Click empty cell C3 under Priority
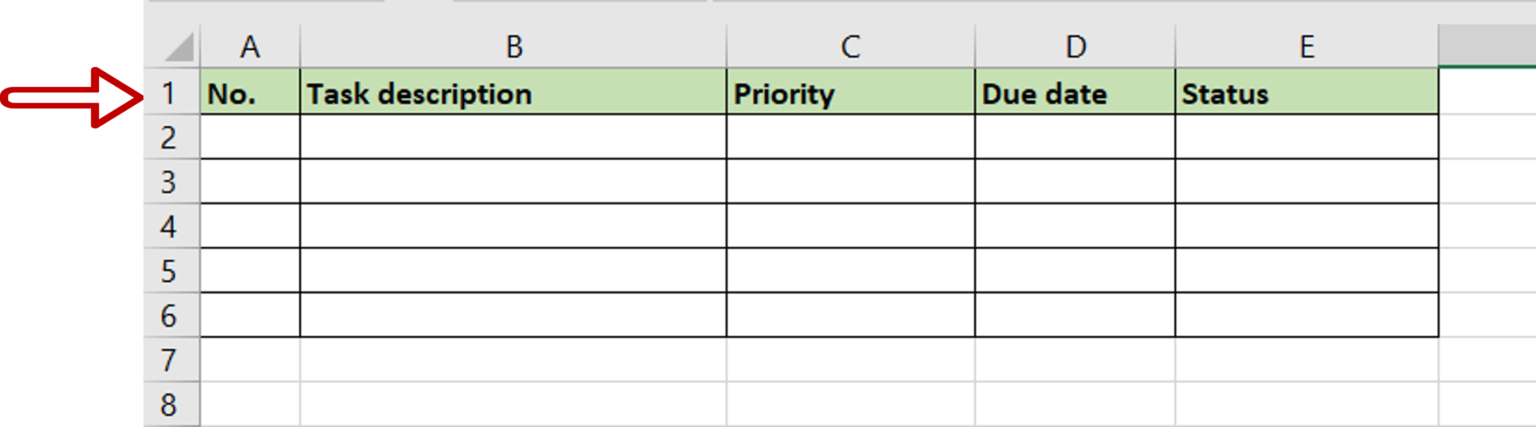The height and width of the screenshot is (427, 1536). click(850, 181)
